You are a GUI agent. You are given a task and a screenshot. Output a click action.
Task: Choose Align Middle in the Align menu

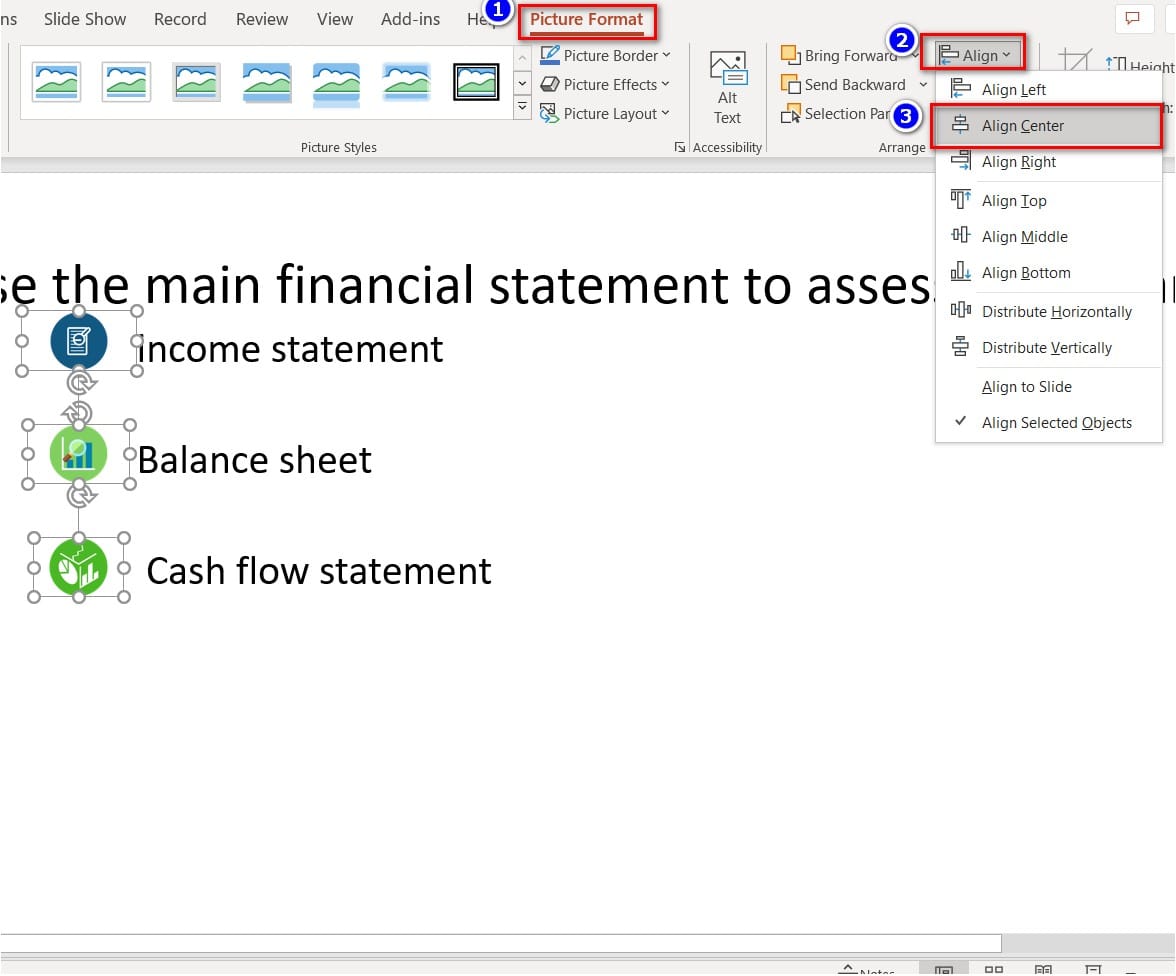[1048, 236]
